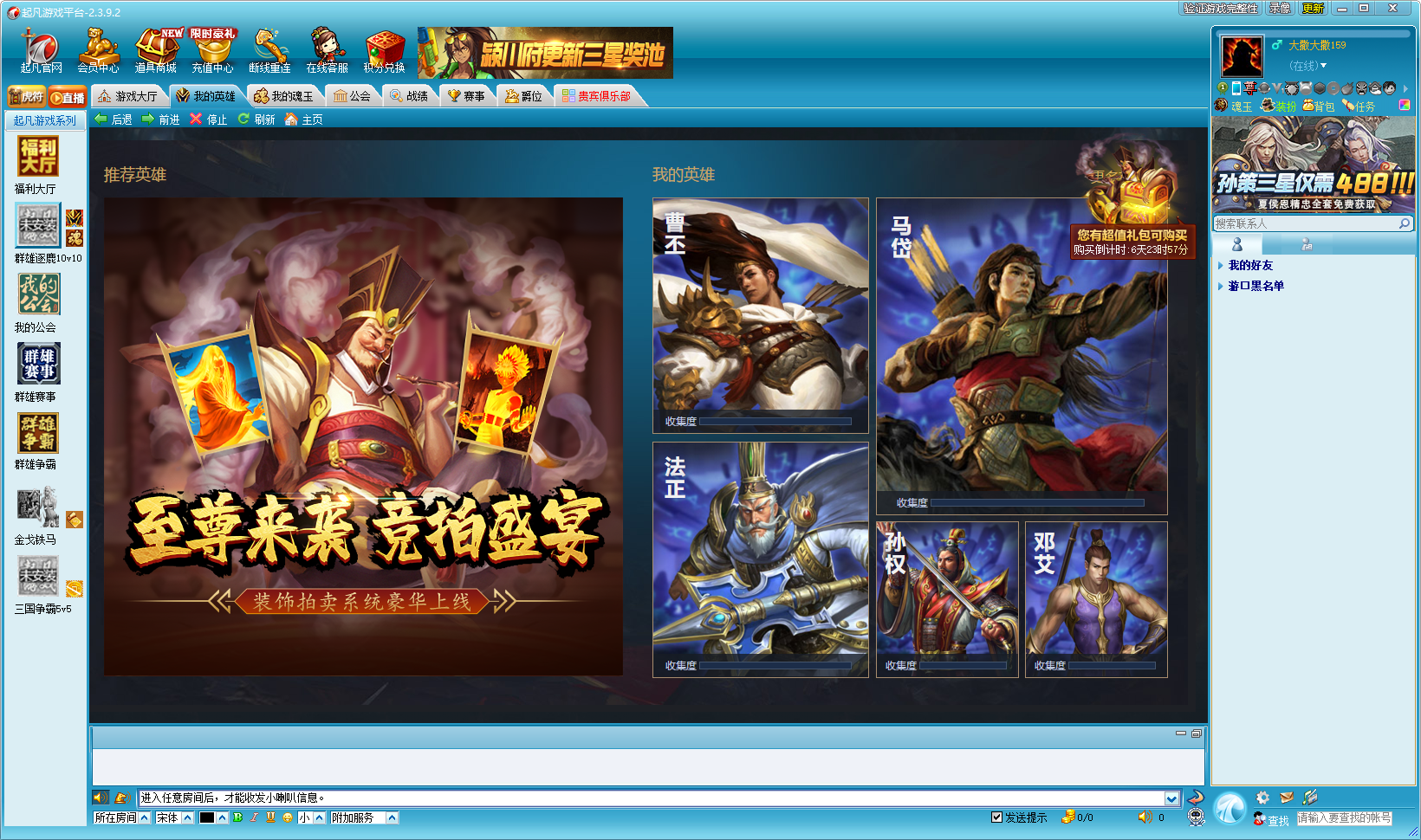Click the user avatar picture
1421x840 pixels.
(x=1242, y=57)
